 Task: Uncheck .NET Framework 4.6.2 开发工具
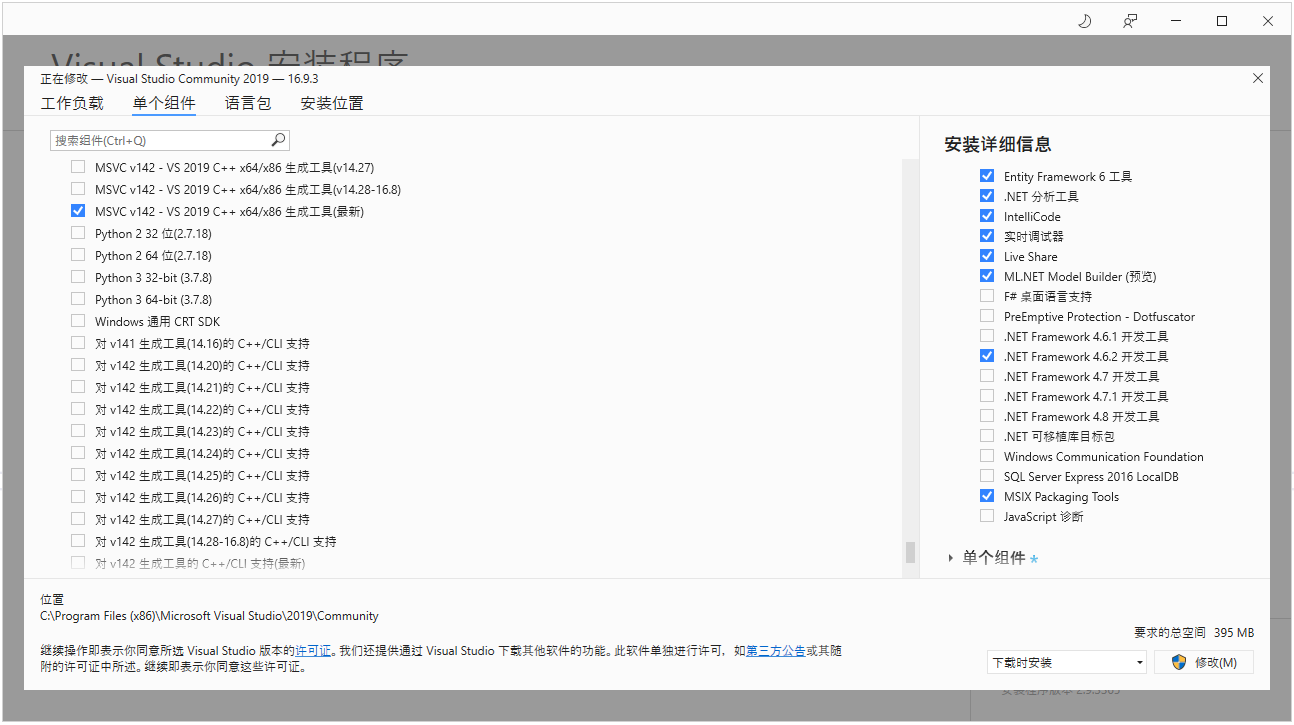tap(987, 356)
